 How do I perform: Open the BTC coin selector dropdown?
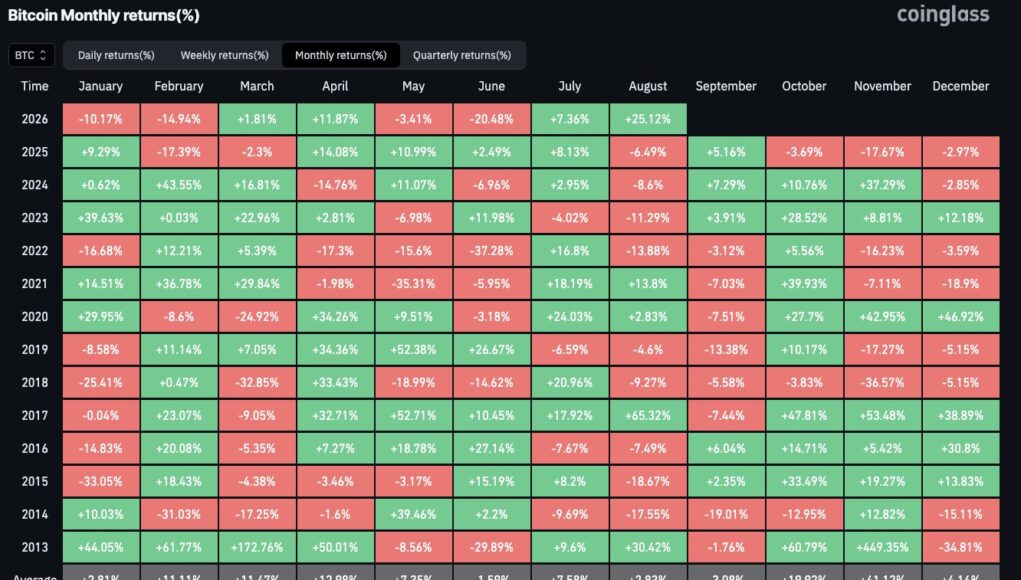31,55
